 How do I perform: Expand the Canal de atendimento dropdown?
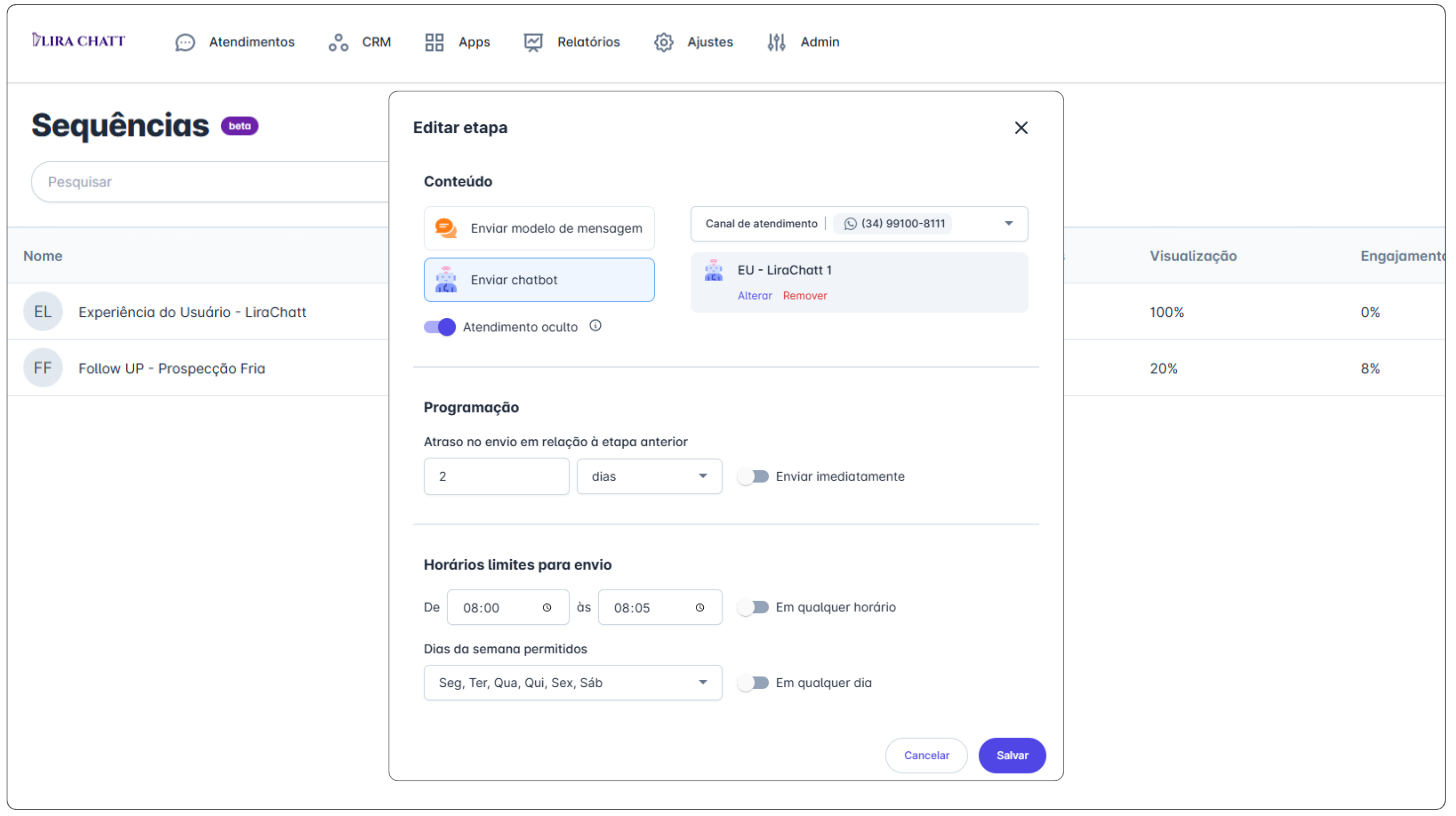coord(1008,224)
